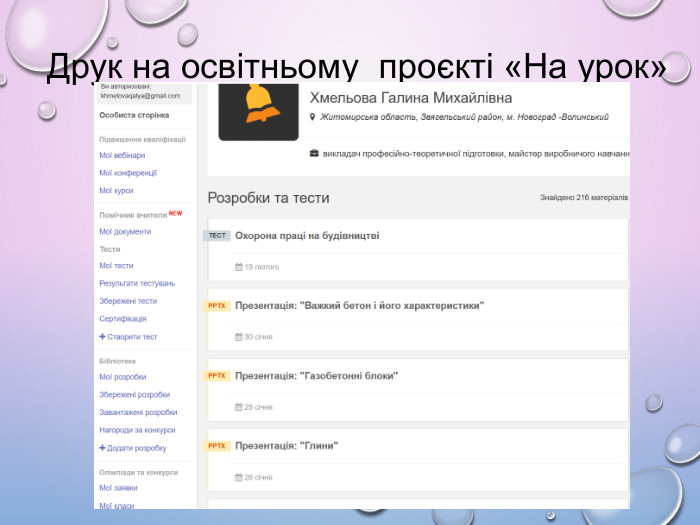The image size is (700, 525).
Task: Click the plus icon beside Створити тест
Action: point(102,337)
